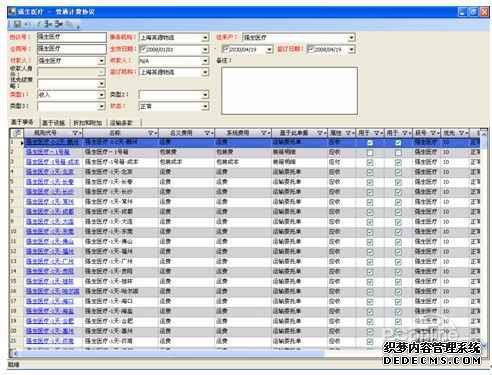492x375 pixels.
Task: Open the 事务机构 dropdown
Action: tap(205, 38)
